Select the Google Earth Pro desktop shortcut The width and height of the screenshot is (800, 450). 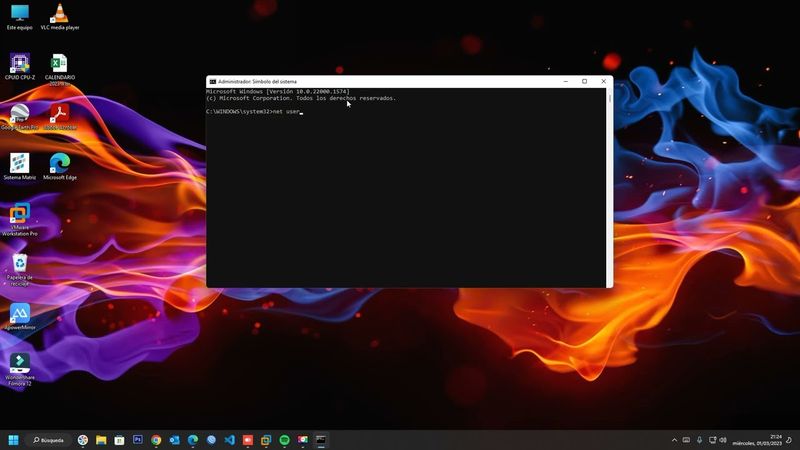pyautogui.click(x=19, y=117)
